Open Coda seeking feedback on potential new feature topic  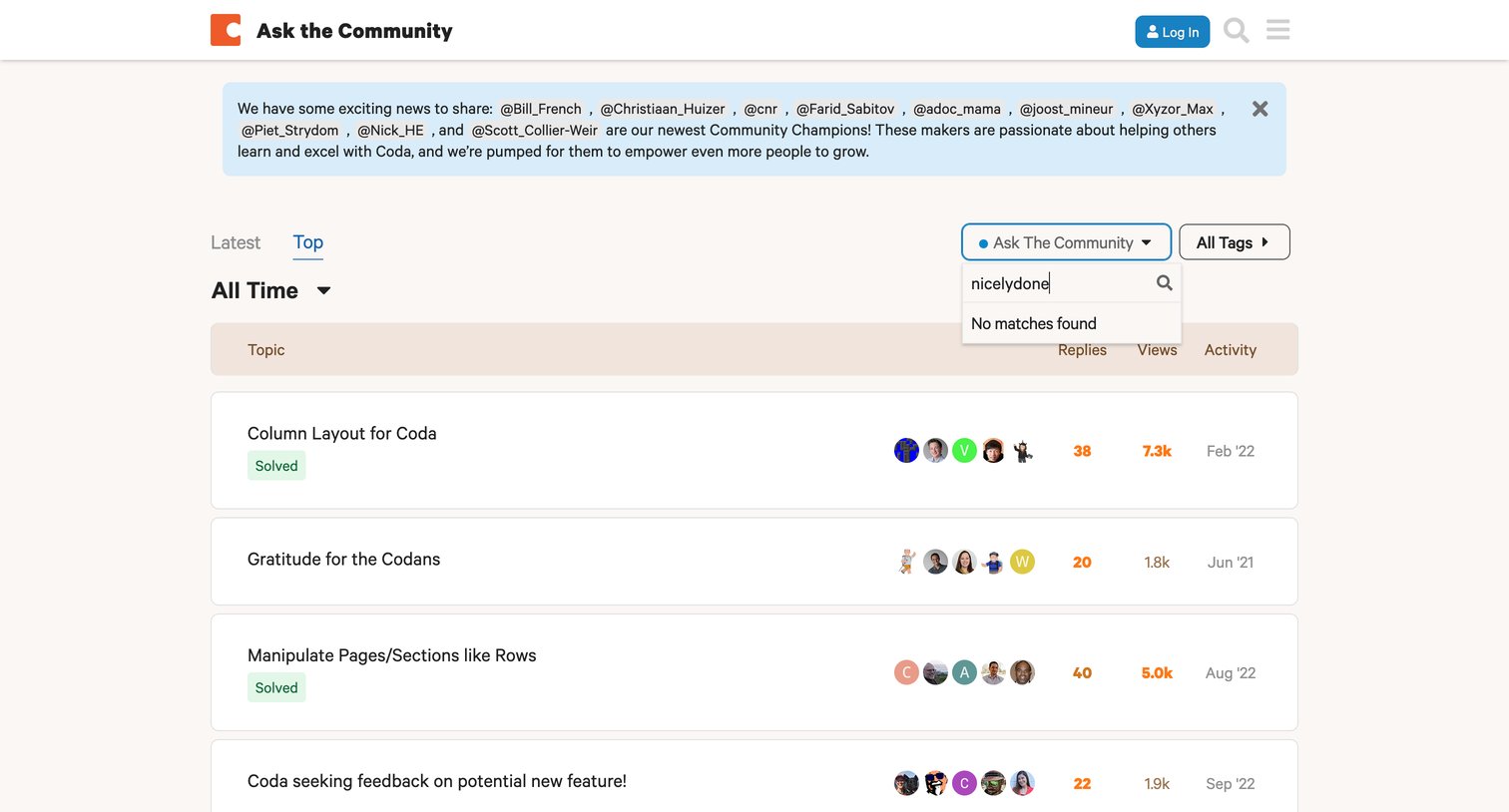tap(437, 781)
